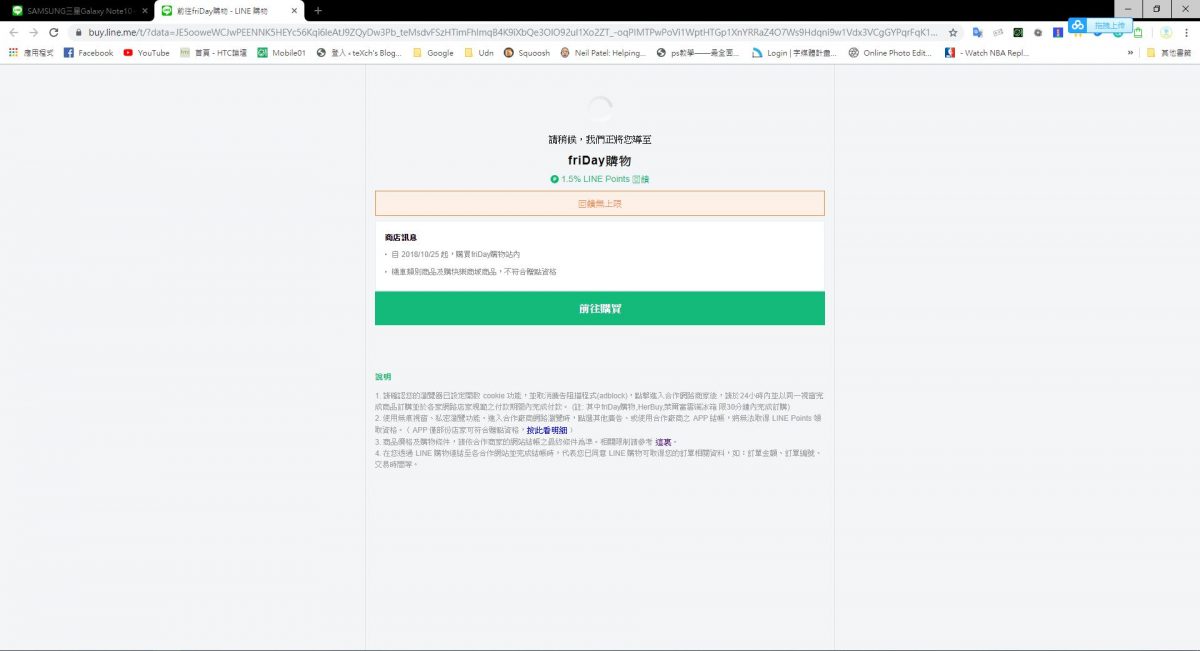1200x651 pixels.
Task: Open the Login | 字媒體計畫 bookmark
Action: click(x=795, y=53)
